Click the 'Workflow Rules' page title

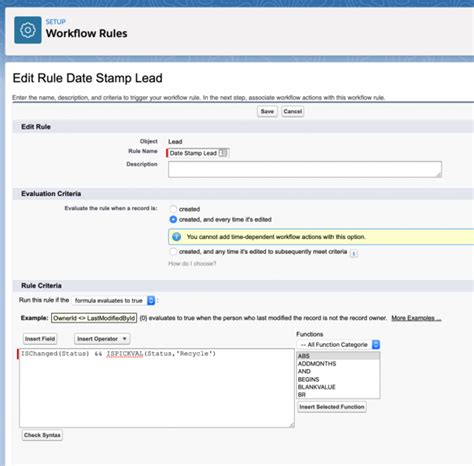pyautogui.click(x=87, y=33)
